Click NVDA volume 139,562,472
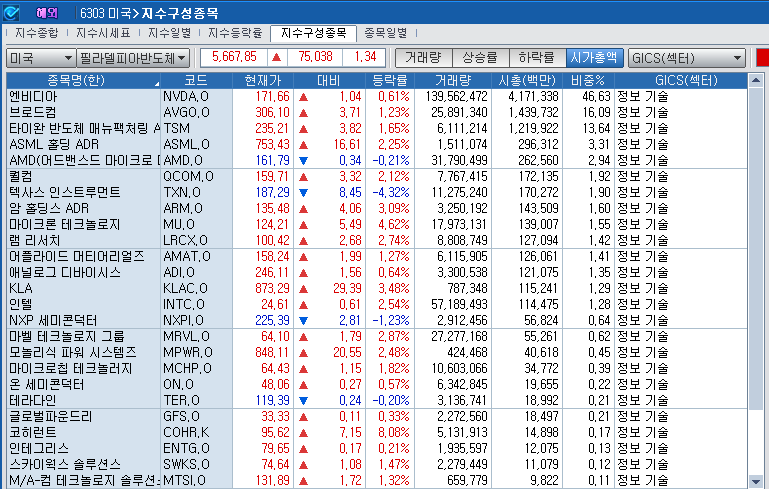Screen dimensions: 769x489 coord(457,97)
